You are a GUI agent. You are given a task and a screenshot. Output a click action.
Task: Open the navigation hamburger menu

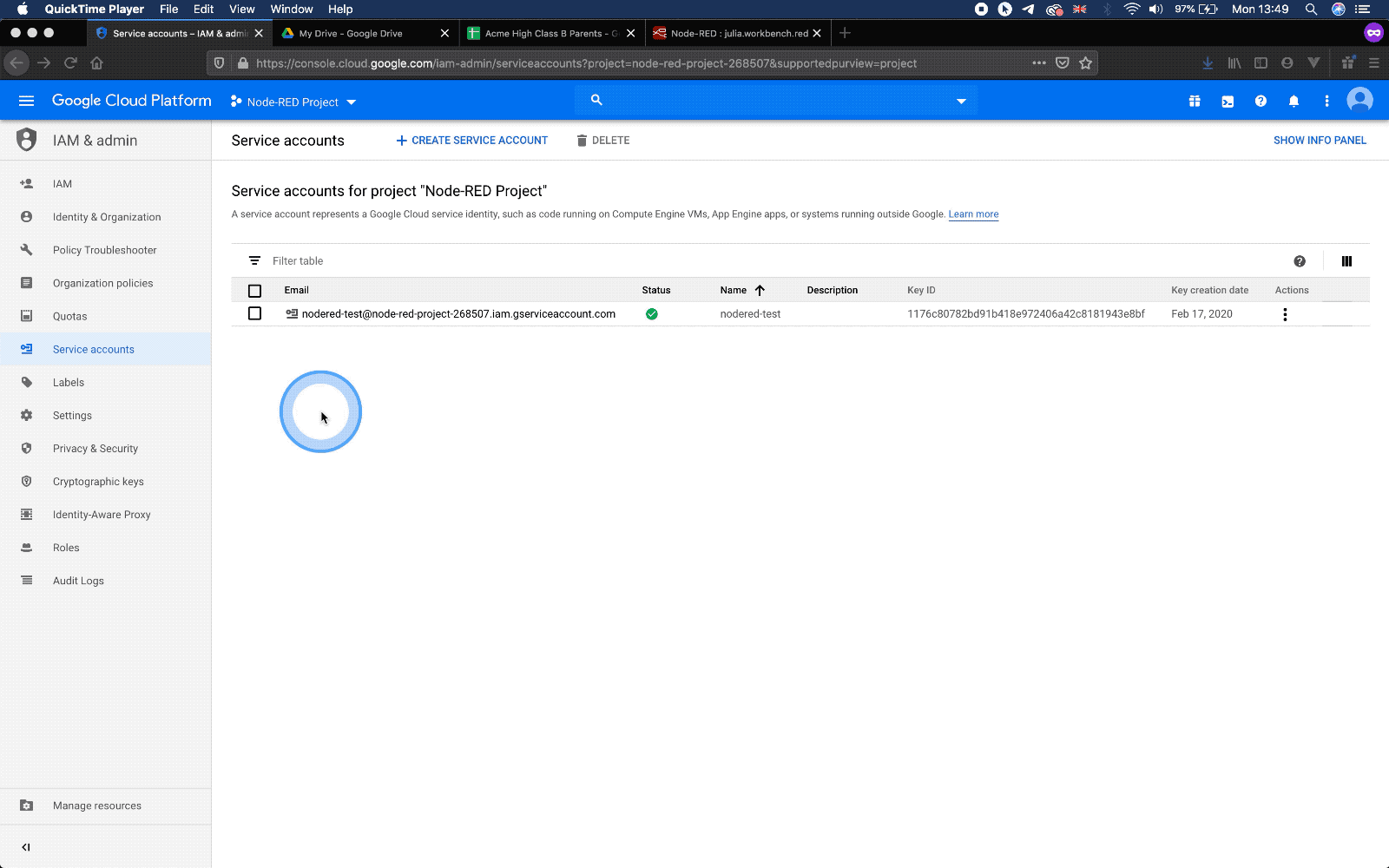click(x=26, y=101)
